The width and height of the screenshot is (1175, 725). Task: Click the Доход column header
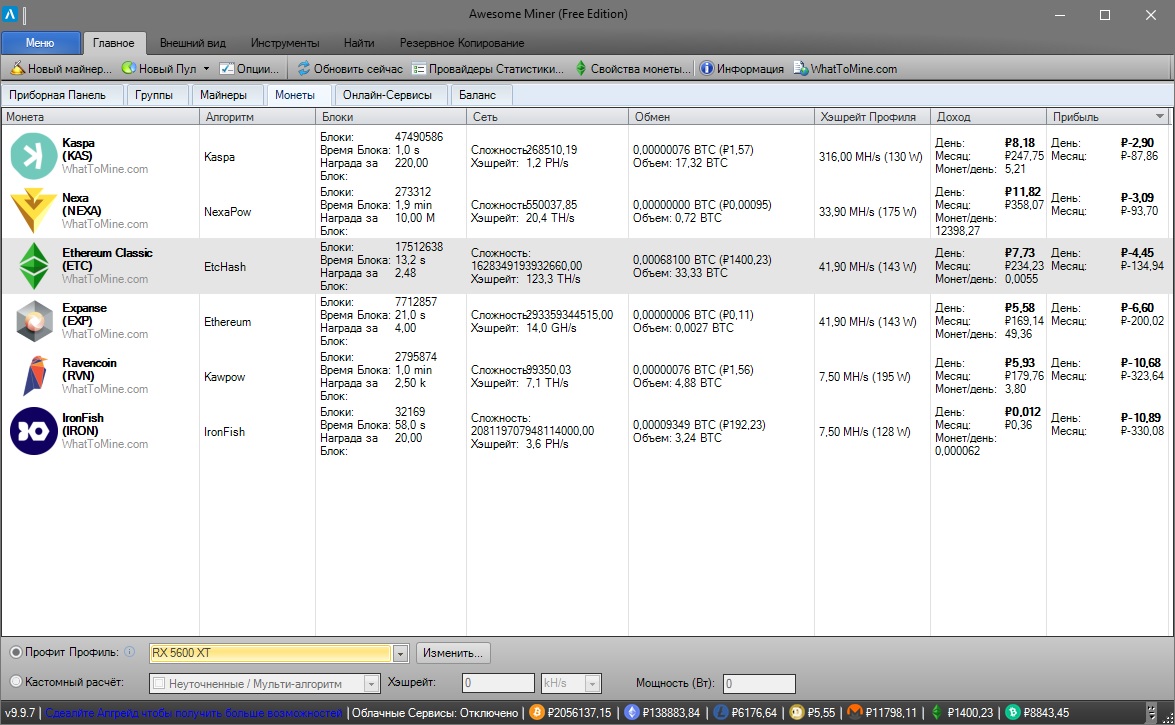coord(988,117)
